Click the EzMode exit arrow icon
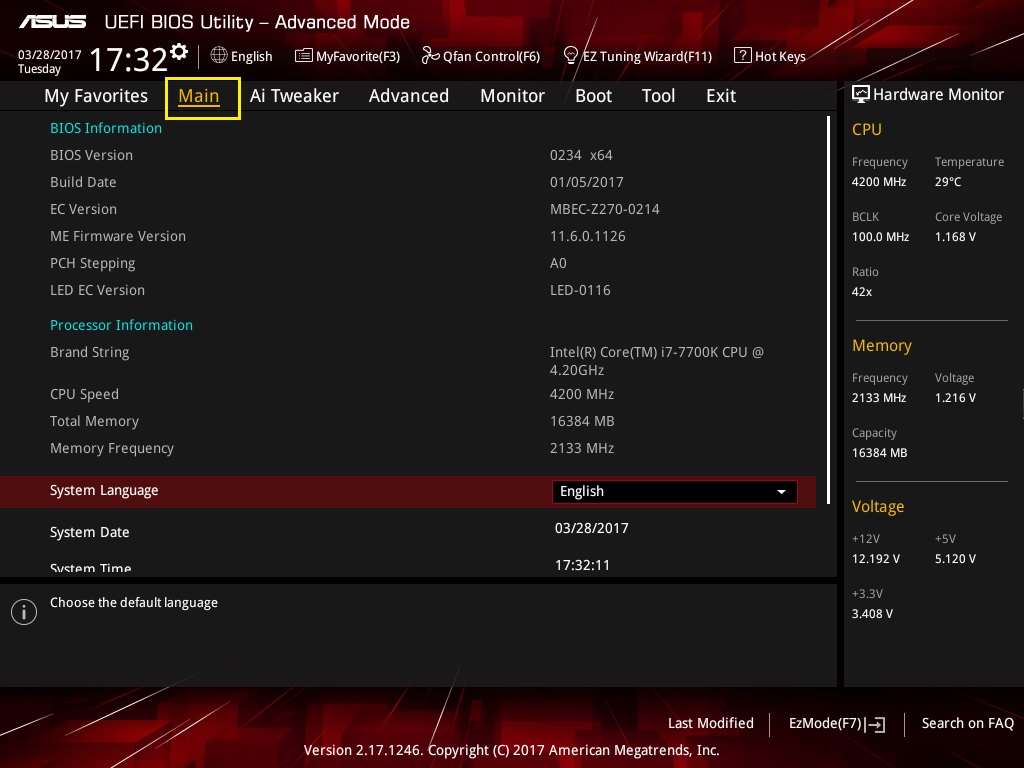Screen dimensions: 1024x768 click(875, 724)
